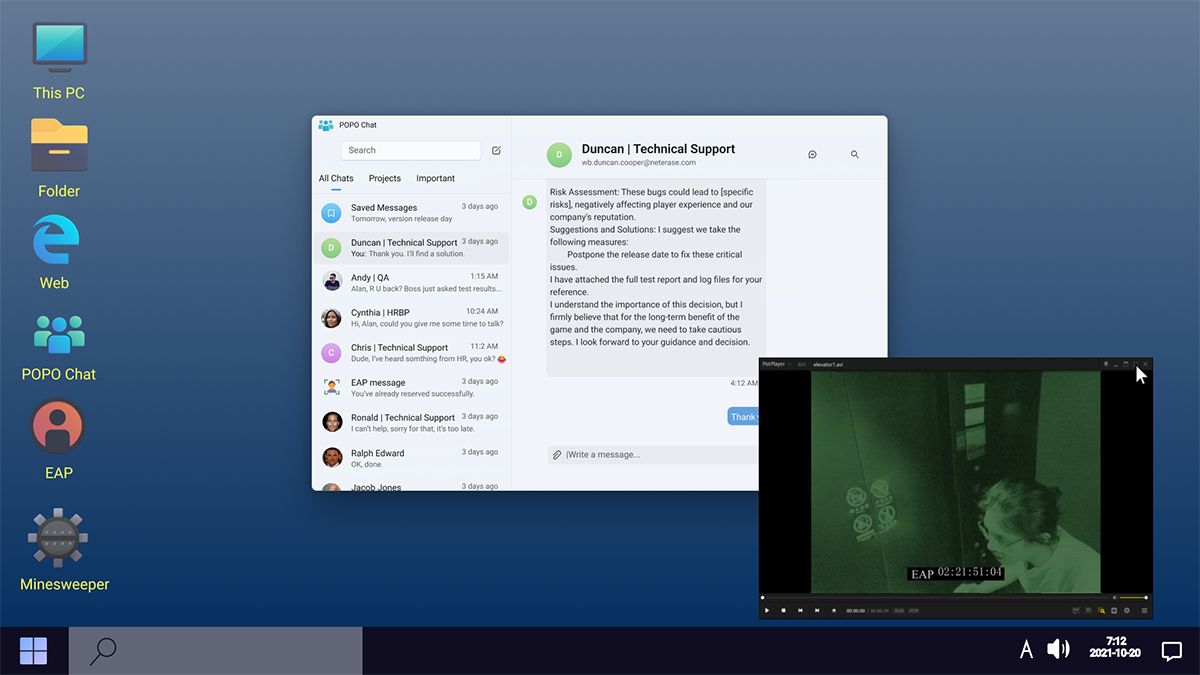Image resolution: width=1200 pixels, height=675 pixels.
Task: Switch to the Projects tab
Action: coord(385,178)
